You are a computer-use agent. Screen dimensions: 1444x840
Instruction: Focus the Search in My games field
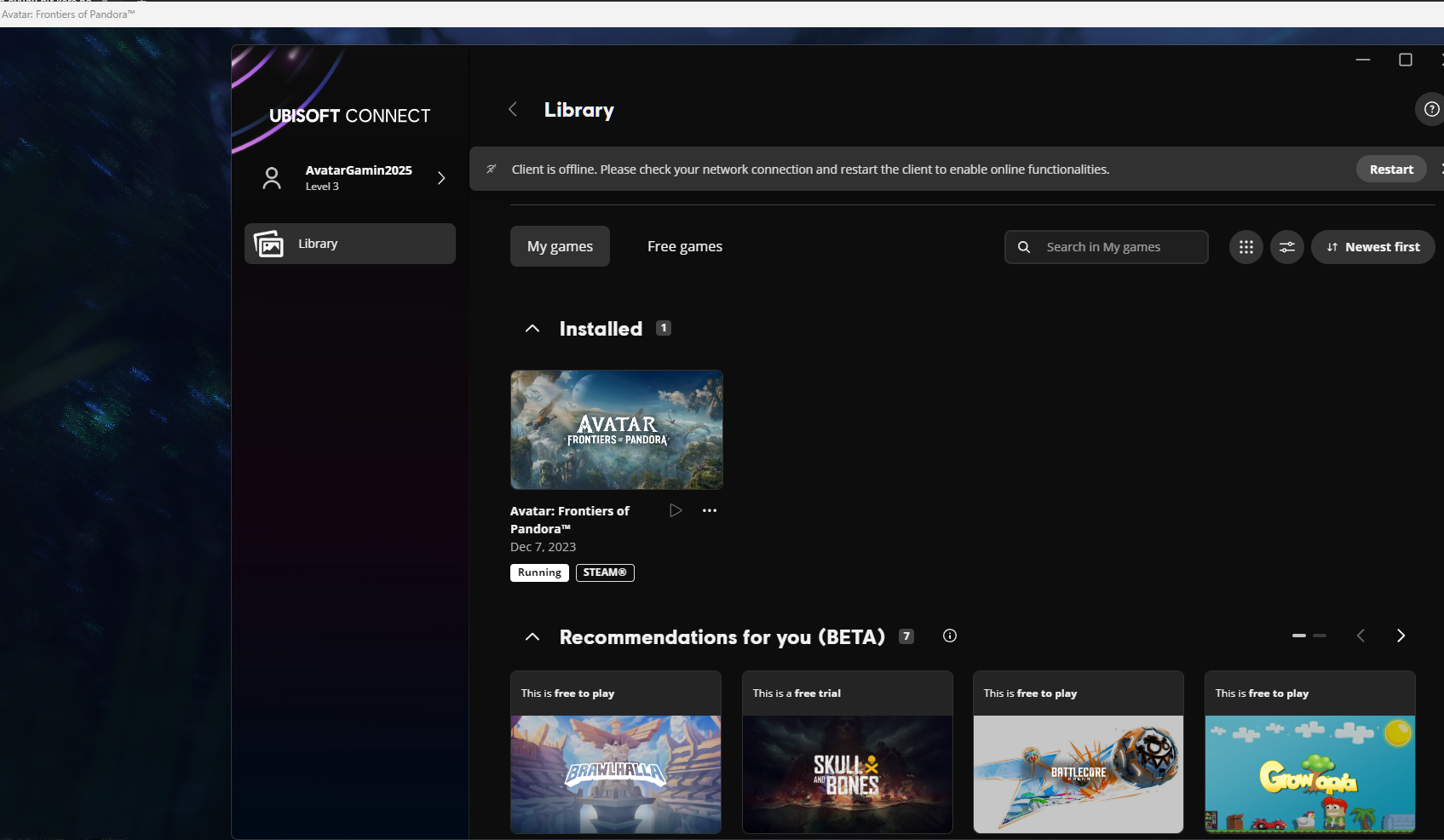[x=1106, y=247]
